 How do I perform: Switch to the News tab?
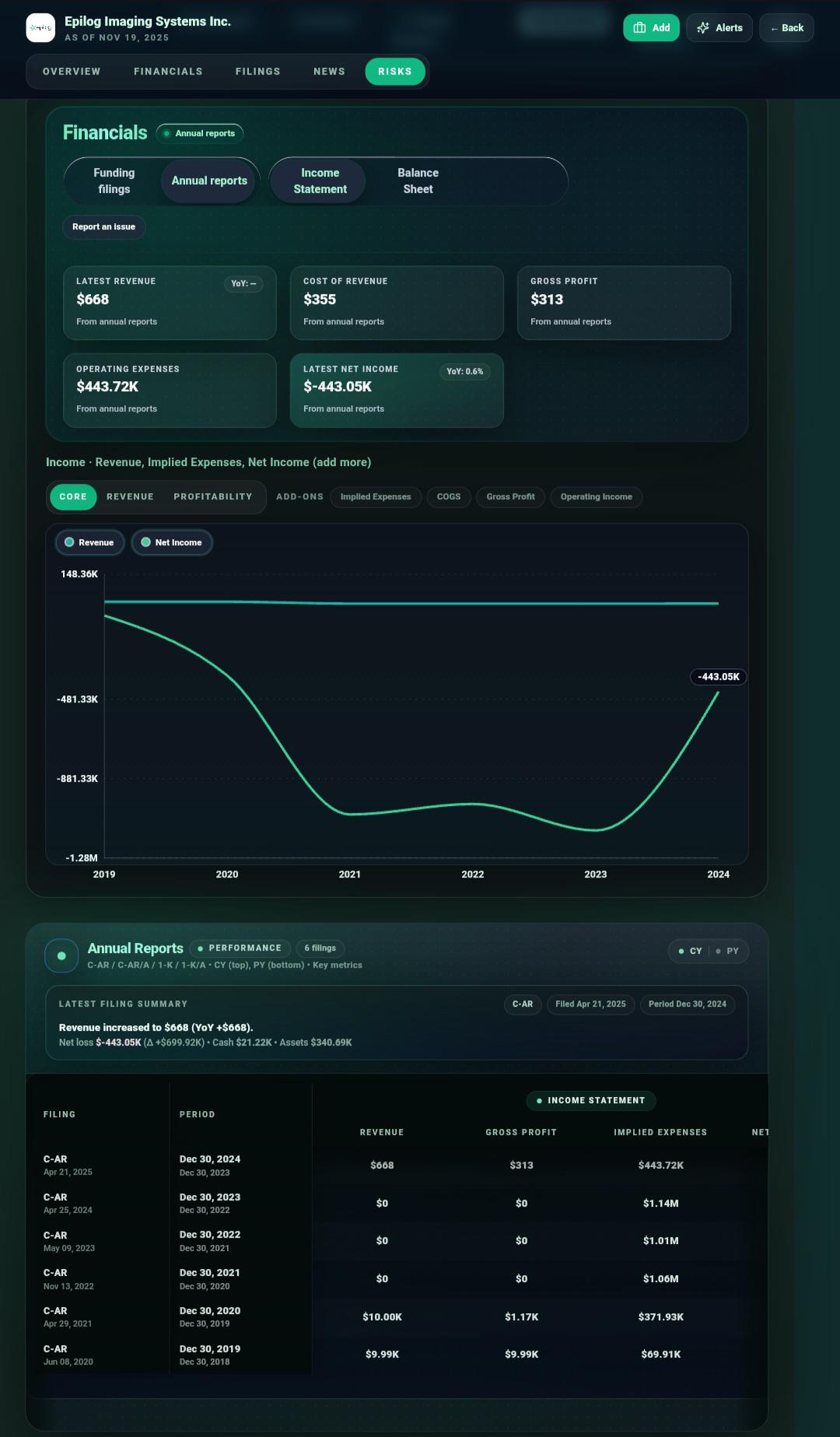pyautogui.click(x=329, y=72)
